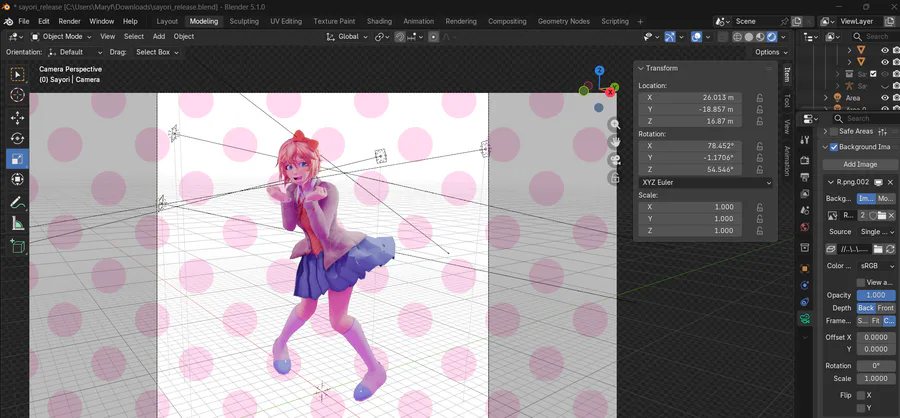Open the Object properties tab icon
The image size is (900, 418).
[x=805, y=268]
